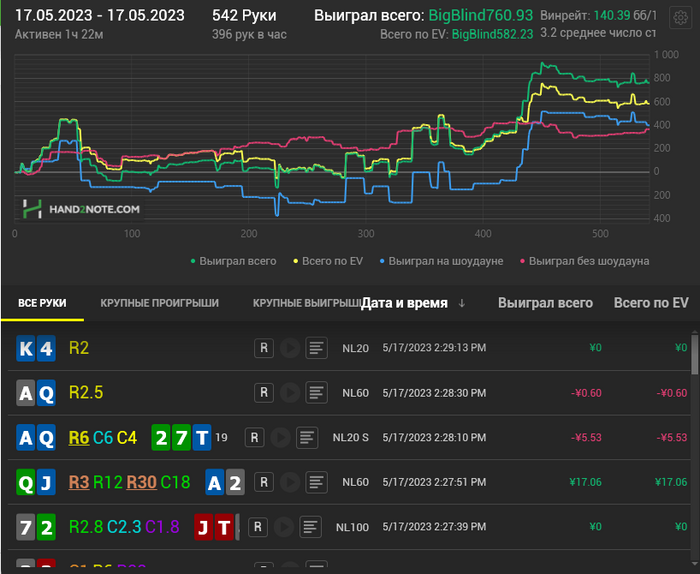
Task: Click the R button in the AQ R6 C6 C4 row
Action: pos(254,437)
